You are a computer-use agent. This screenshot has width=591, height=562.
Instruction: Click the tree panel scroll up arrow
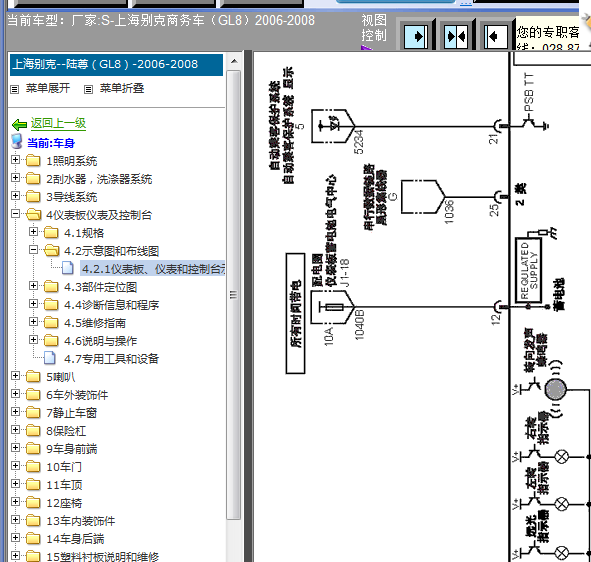234,61
